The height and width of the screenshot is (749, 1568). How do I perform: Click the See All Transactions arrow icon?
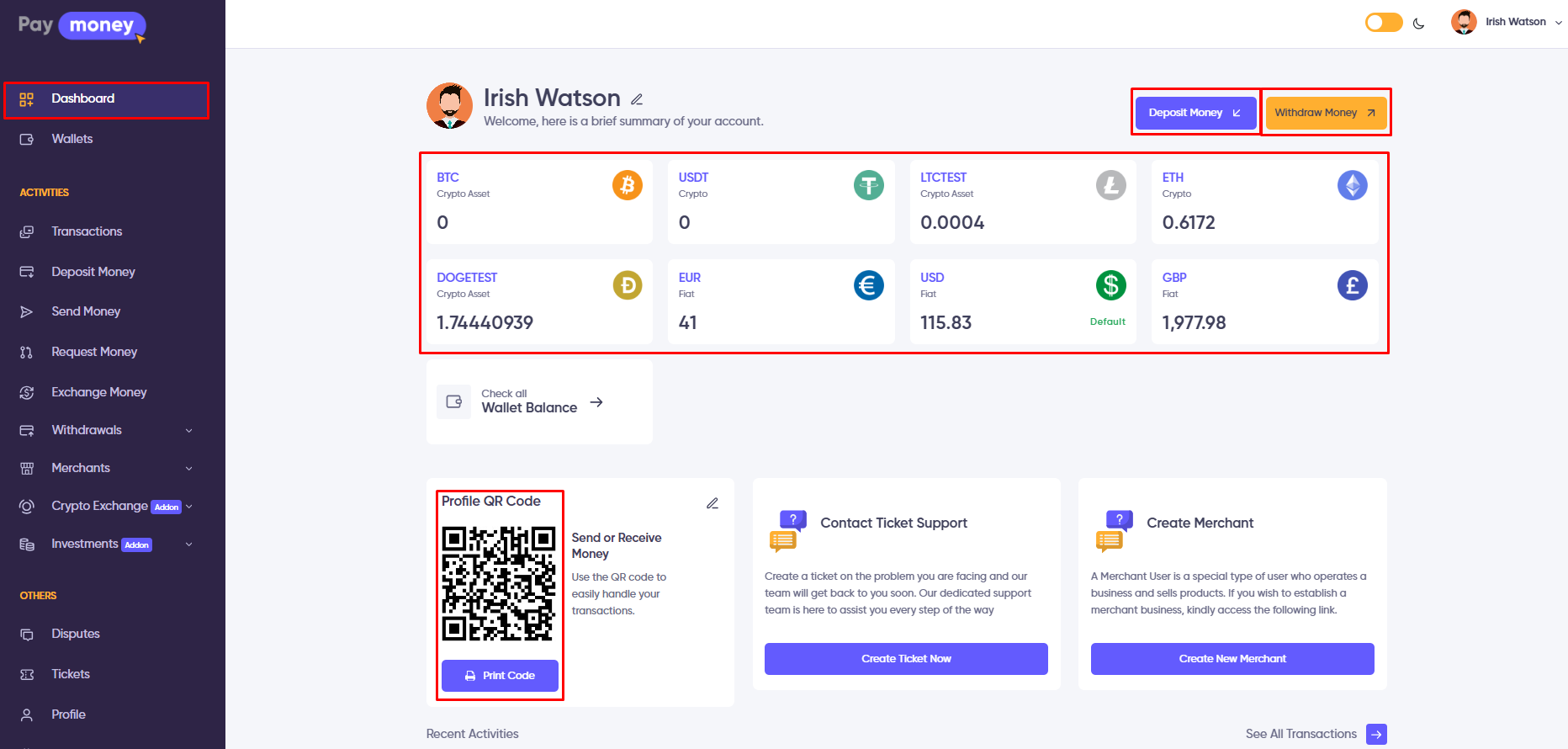pyautogui.click(x=1375, y=734)
